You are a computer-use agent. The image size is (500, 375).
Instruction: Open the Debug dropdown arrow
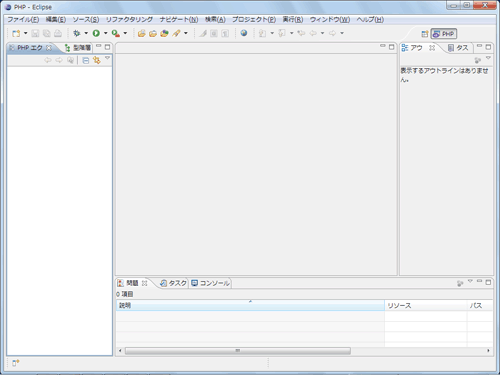pyautogui.click(x=86, y=33)
